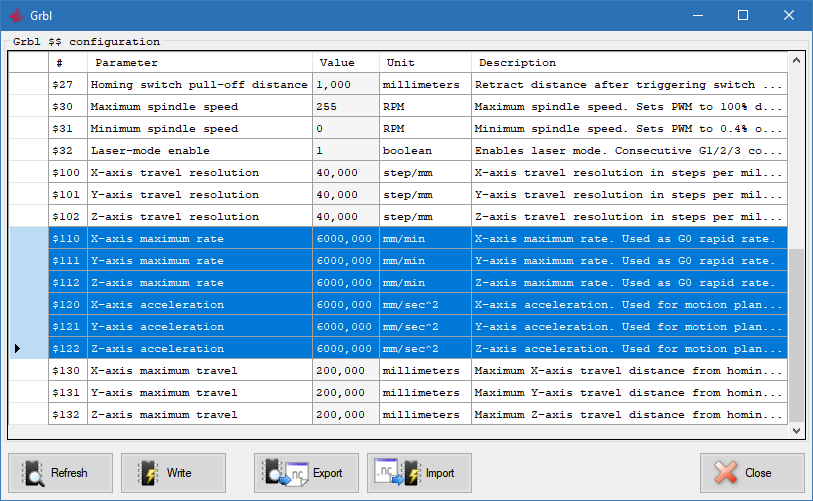Click the $110 code cell

(68, 239)
